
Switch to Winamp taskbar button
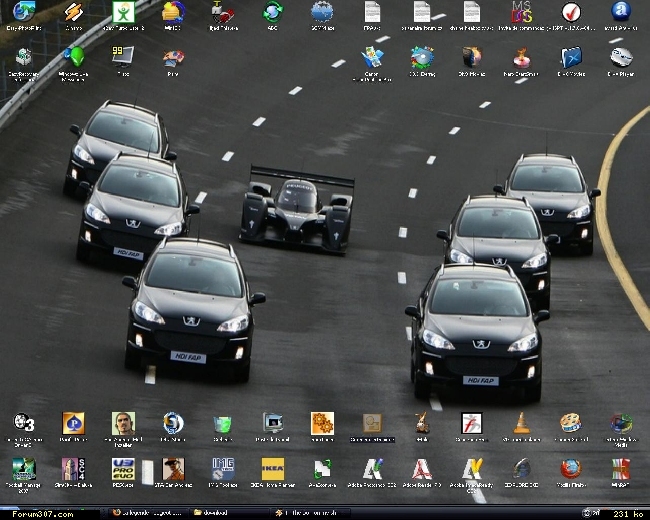313,513
